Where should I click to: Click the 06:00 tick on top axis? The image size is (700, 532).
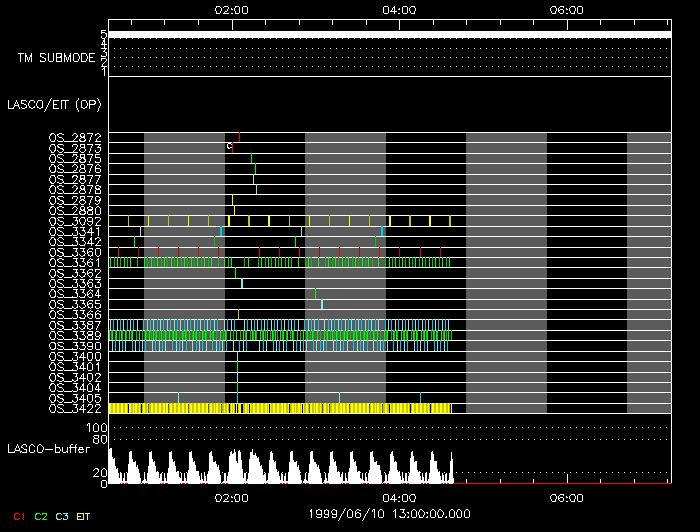567,9
